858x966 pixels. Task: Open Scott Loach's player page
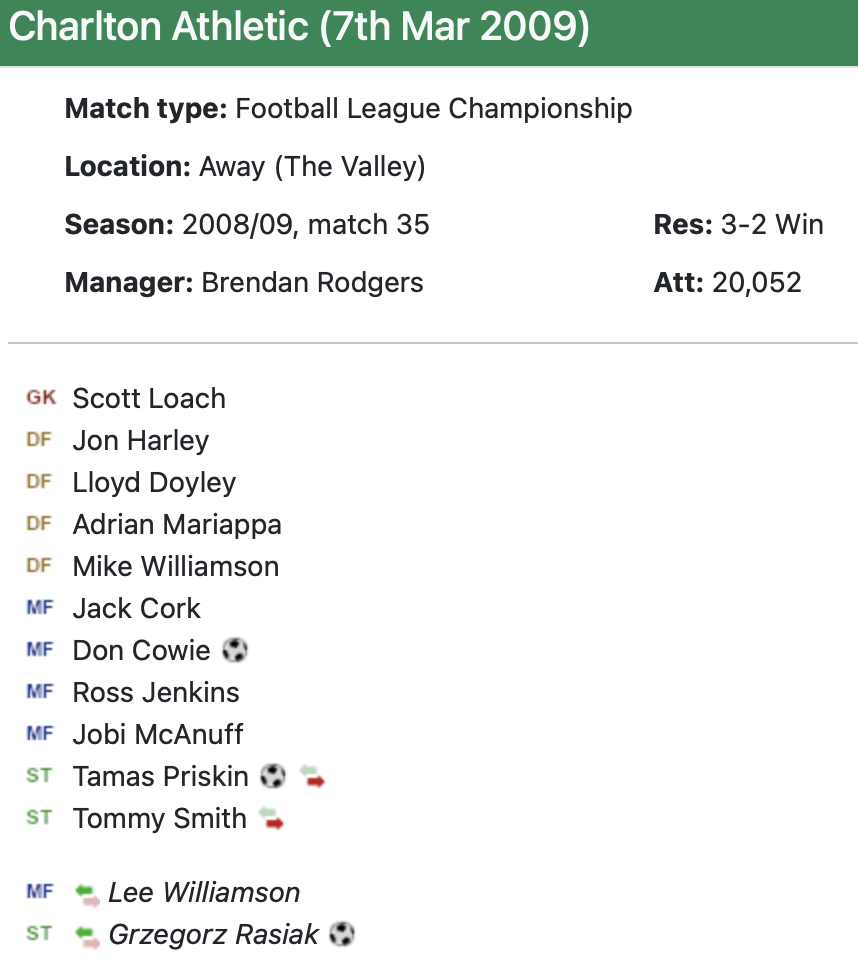[x=149, y=399]
